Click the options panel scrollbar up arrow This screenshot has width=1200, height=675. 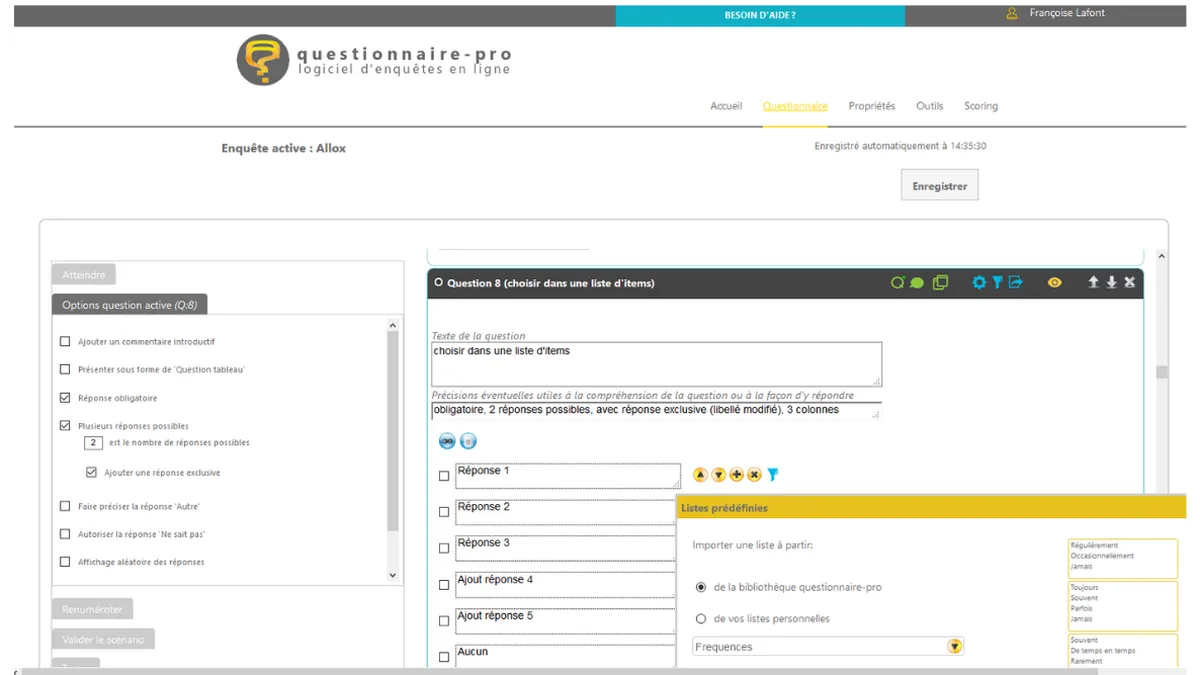(x=392, y=326)
